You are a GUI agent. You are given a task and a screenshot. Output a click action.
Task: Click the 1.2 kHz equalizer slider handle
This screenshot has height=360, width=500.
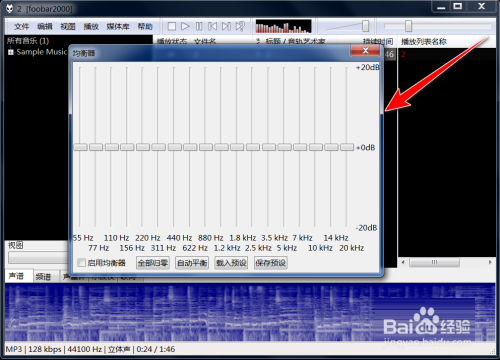tap(222, 147)
